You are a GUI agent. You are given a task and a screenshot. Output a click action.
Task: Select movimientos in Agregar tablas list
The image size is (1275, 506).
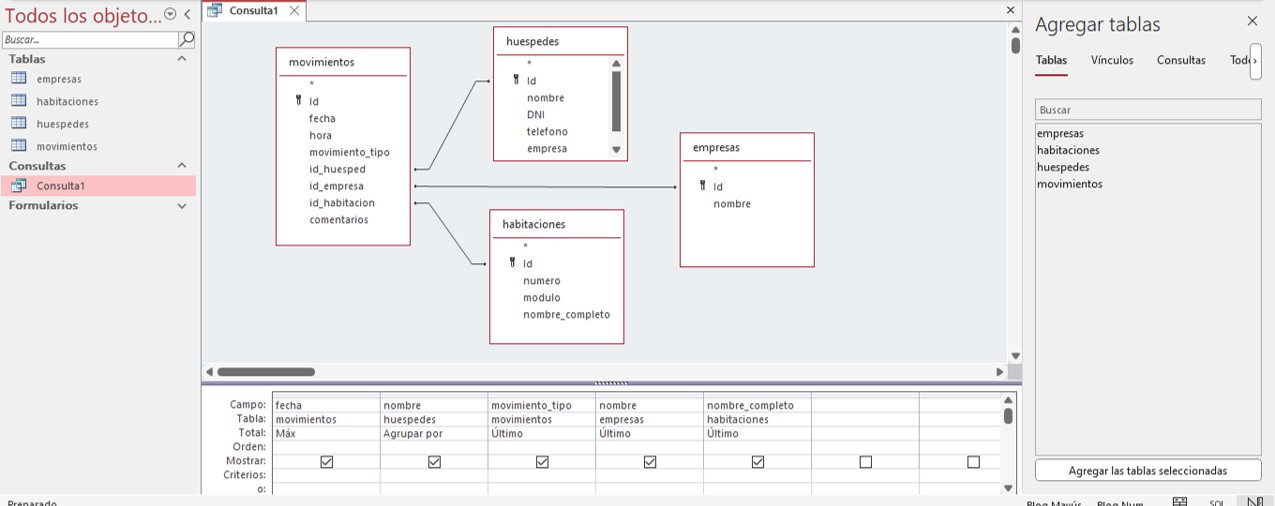tap(1070, 184)
